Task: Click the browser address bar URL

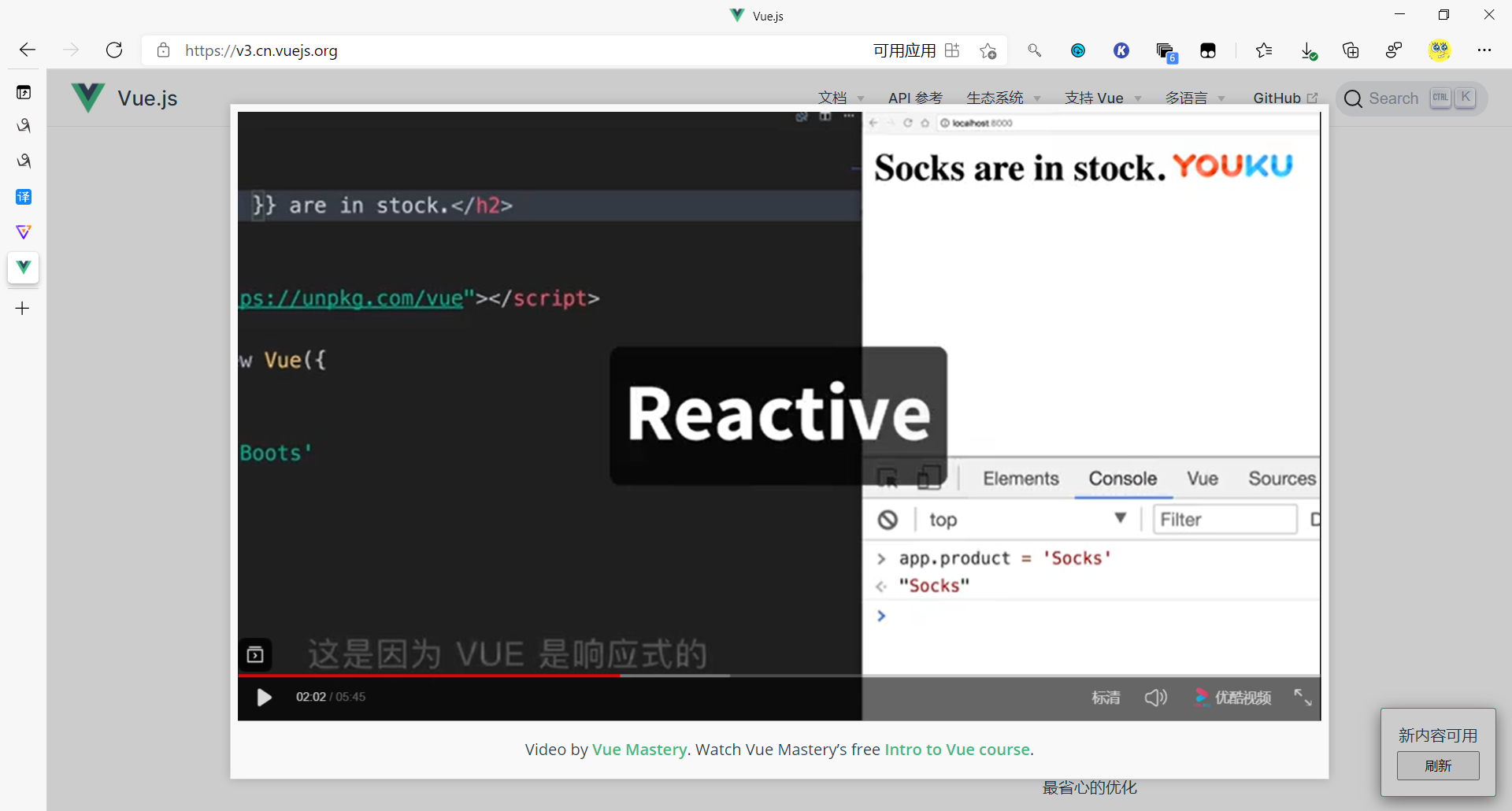Action: click(261, 50)
